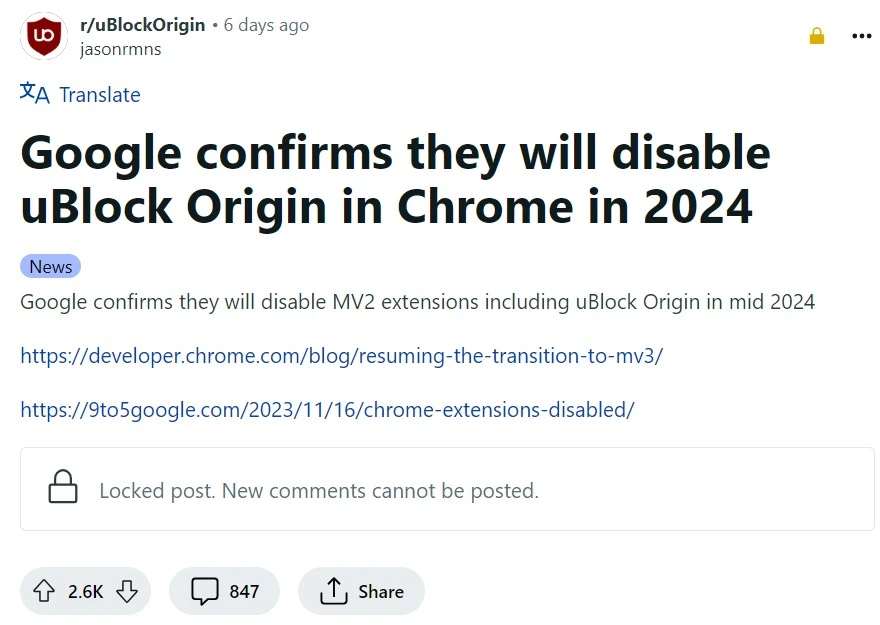
Task: Filter by the News flair tag
Action: coord(50,267)
